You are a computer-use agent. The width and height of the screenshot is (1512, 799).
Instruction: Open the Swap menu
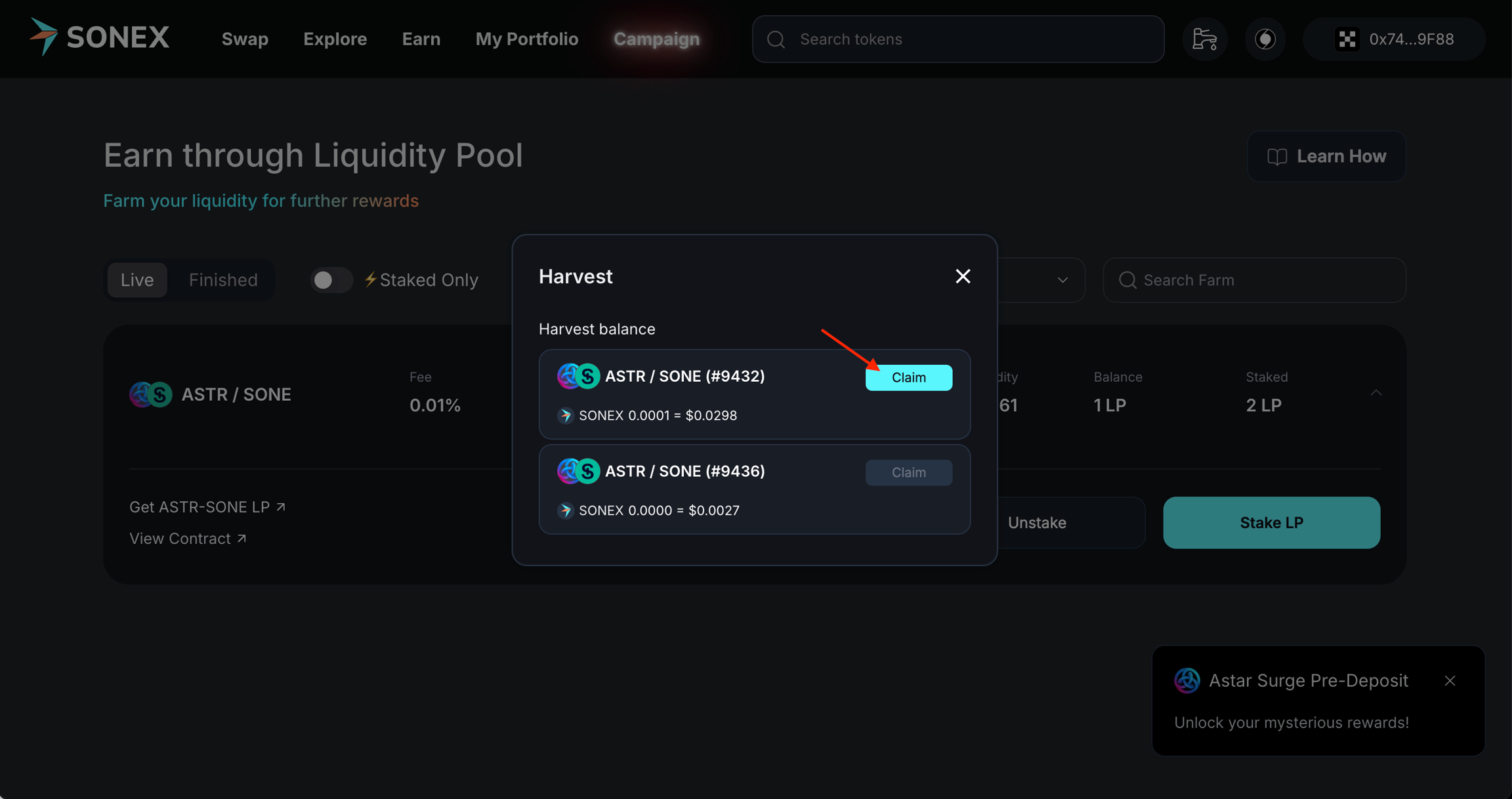pyautogui.click(x=245, y=39)
